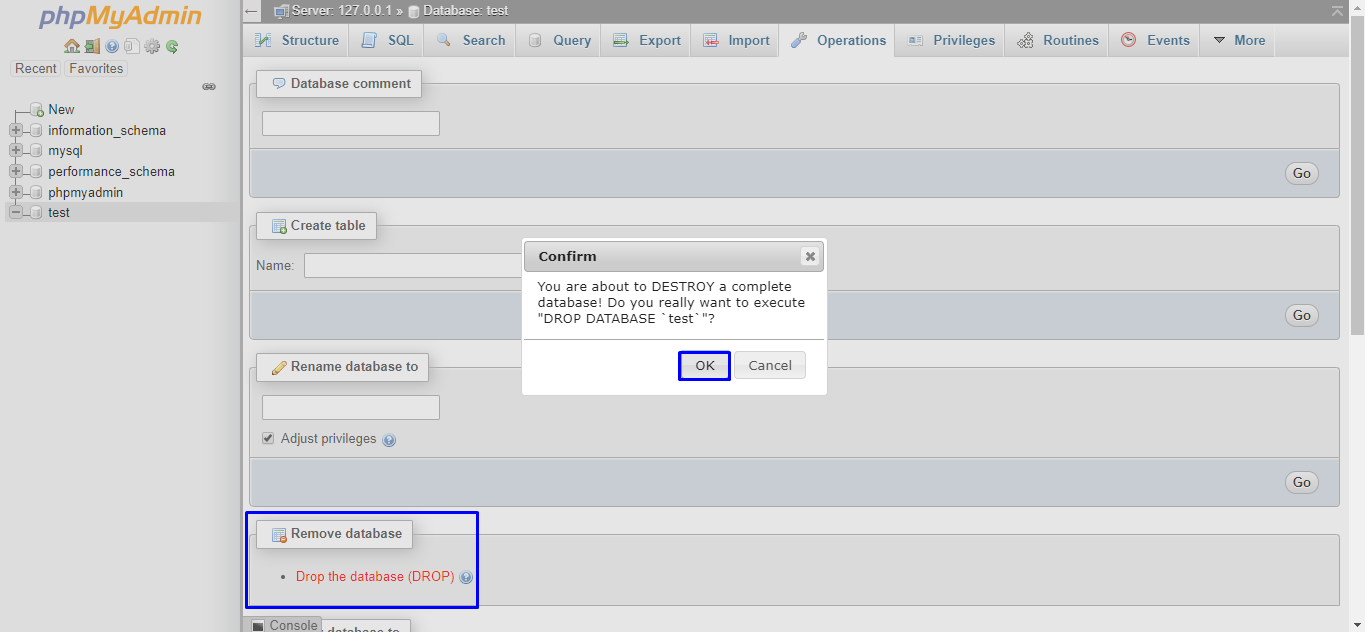Cancel the DROP DATABASE confirmation
This screenshot has width=1365, height=632.
[x=770, y=366]
